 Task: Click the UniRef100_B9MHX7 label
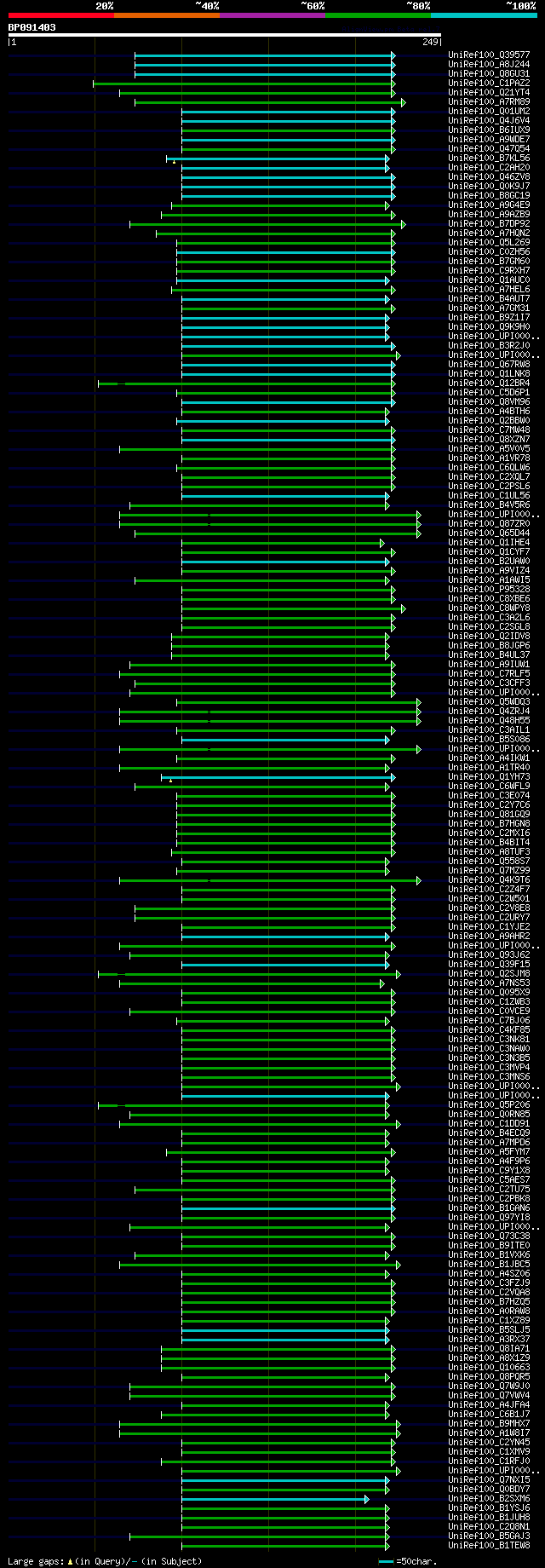[489, 1423]
